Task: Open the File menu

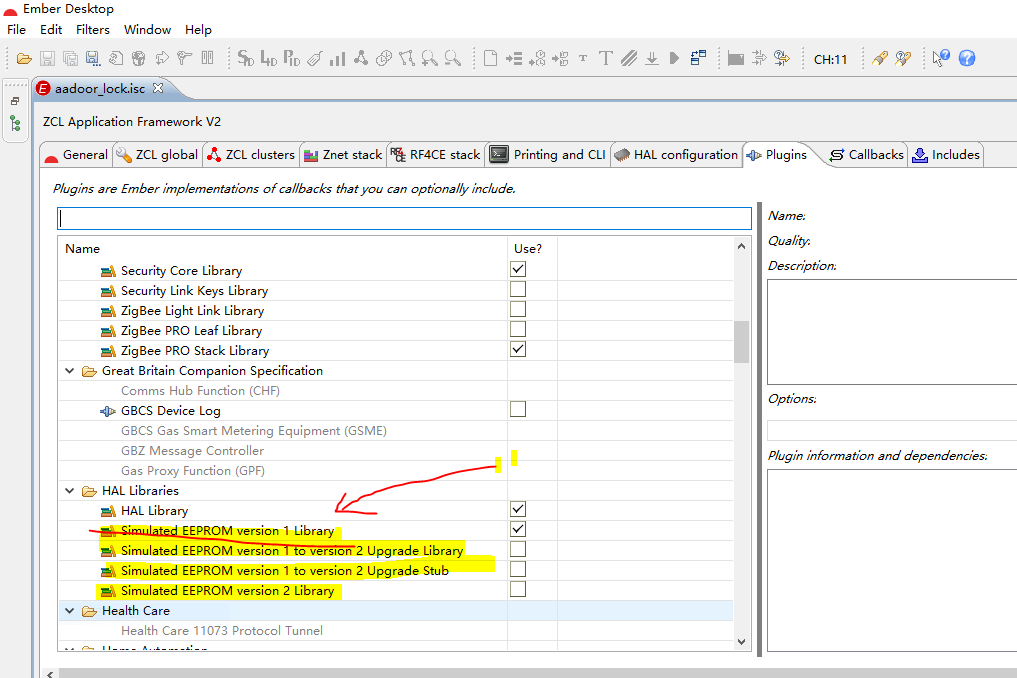Action: click(16, 30)
